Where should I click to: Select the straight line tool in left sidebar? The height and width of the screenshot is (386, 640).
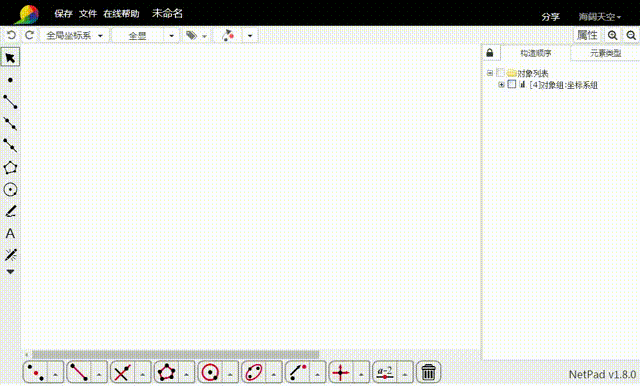10,124
